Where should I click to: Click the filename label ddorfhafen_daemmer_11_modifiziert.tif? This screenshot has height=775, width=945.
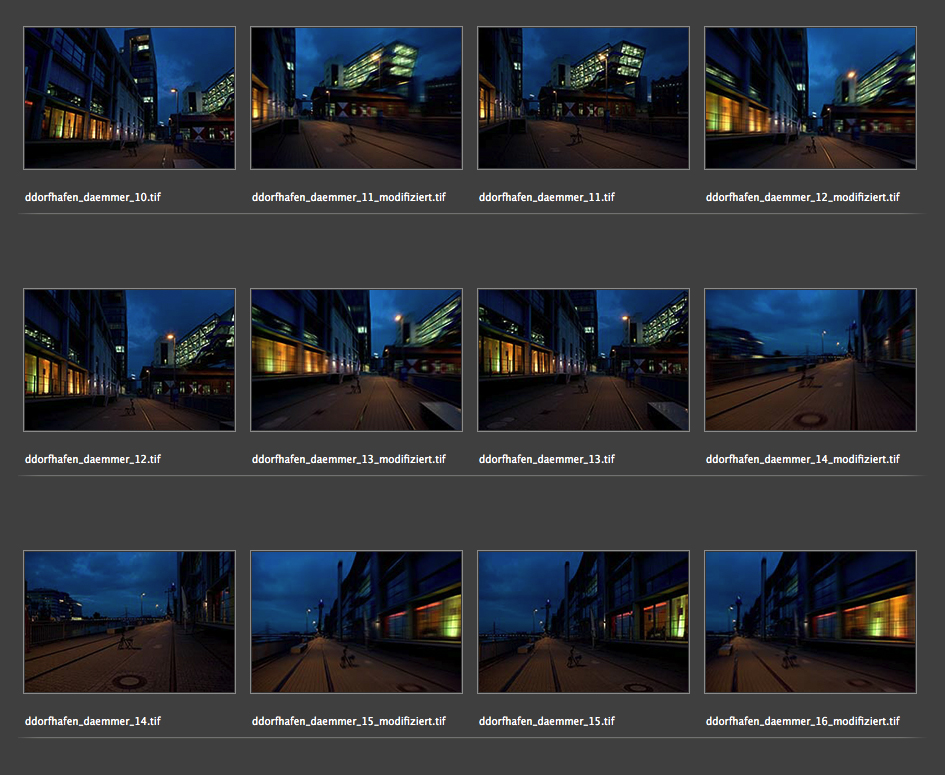click(348, 197)
